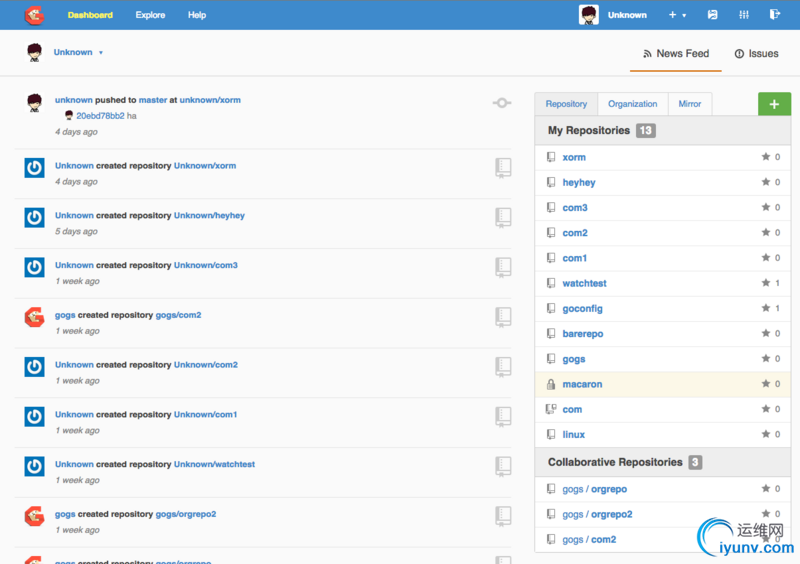Go to Explore in the top menu
This screenshot has width=800, height=564.
[150, 15]
